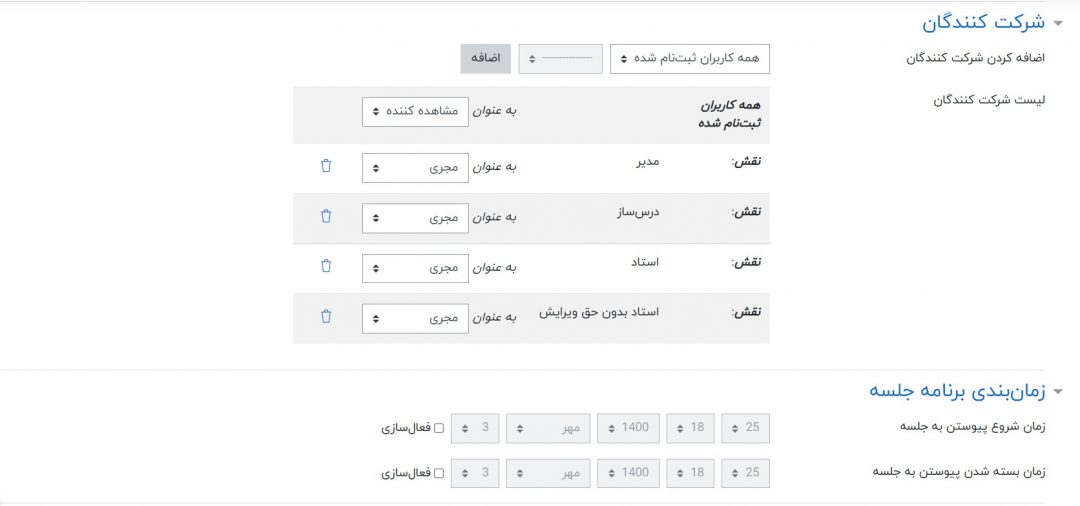Open the مشاهده کننده role dropdown
Image resolution: width=1080 pixels, height=506 pixels.
pos(414,111)
